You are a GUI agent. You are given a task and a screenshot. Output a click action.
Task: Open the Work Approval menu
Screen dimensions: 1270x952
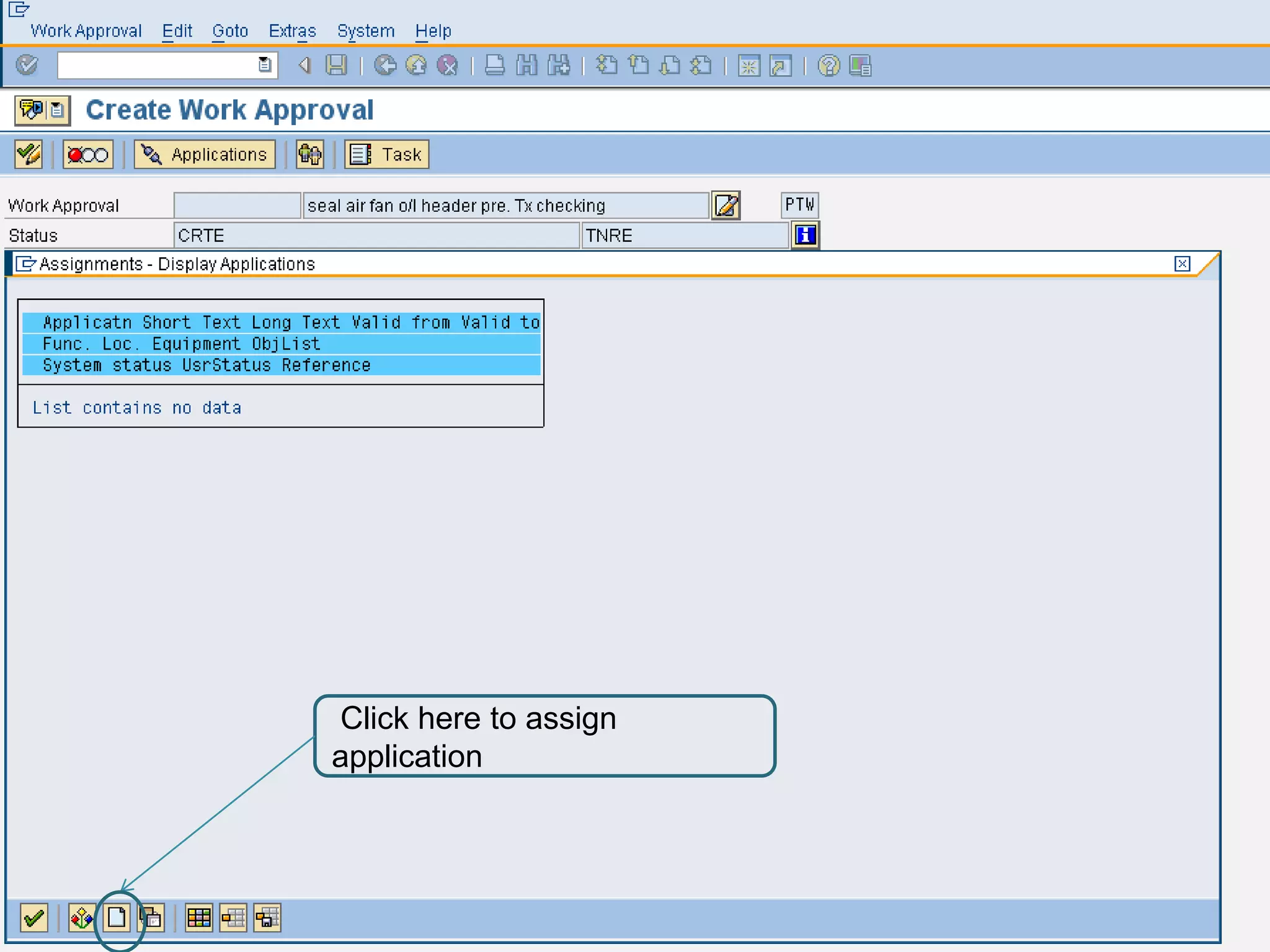[x=86, y=30]
